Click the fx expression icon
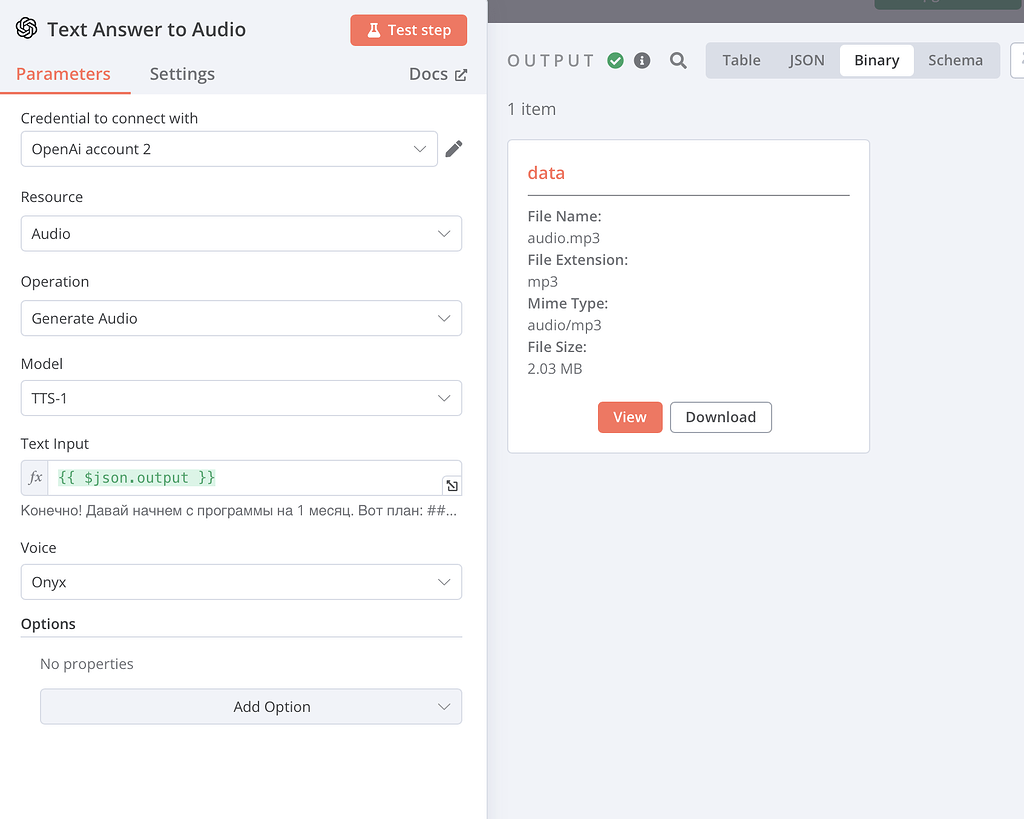 click(35, 478)
